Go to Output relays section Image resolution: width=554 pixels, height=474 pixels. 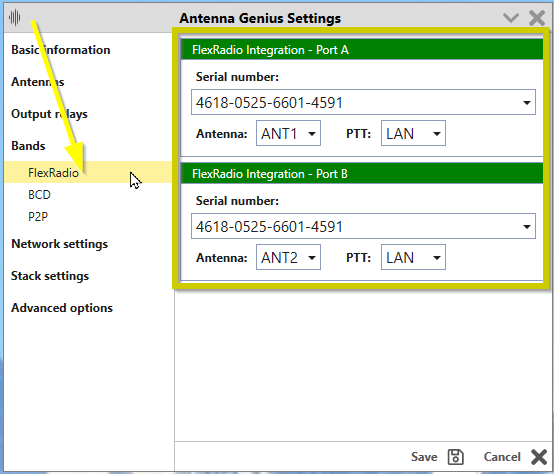[49, 114]
